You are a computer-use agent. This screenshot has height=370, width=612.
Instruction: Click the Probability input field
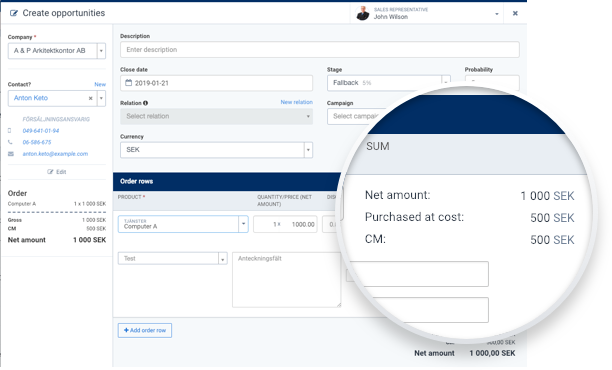pyautogui.click(x=492, y=83)
